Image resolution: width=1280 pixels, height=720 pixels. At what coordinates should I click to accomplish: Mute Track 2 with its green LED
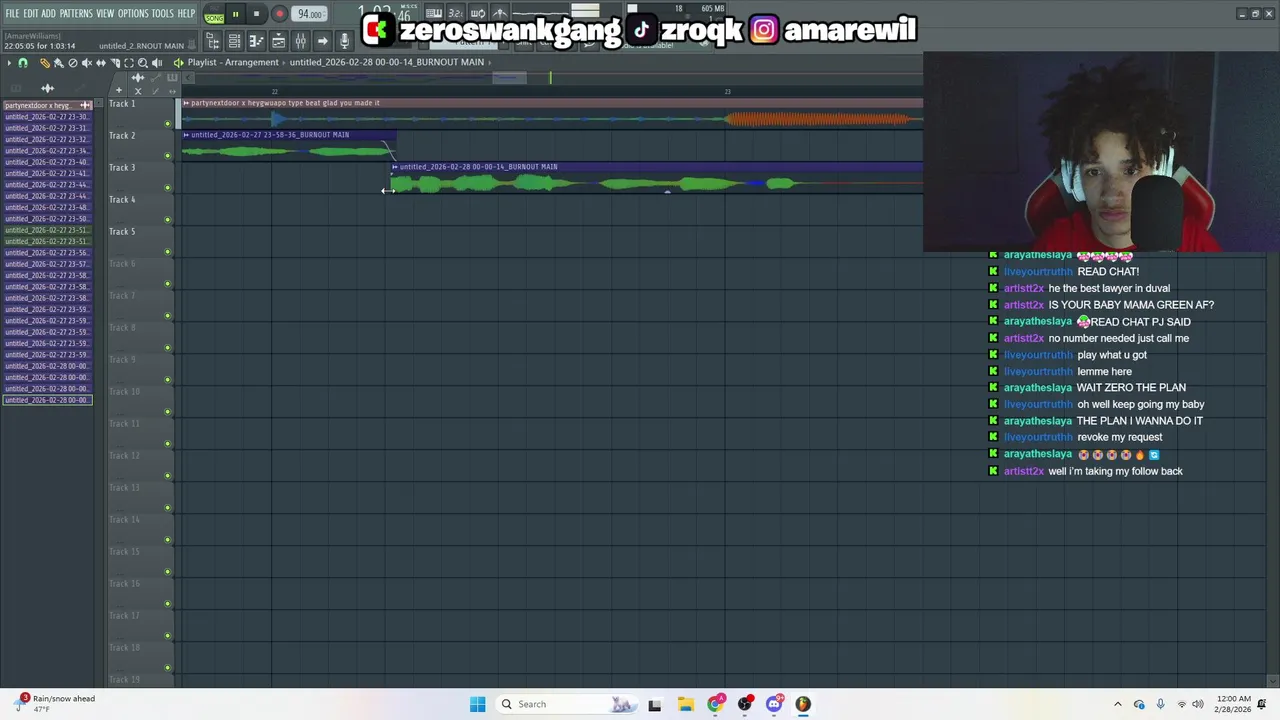pos(168,156)
